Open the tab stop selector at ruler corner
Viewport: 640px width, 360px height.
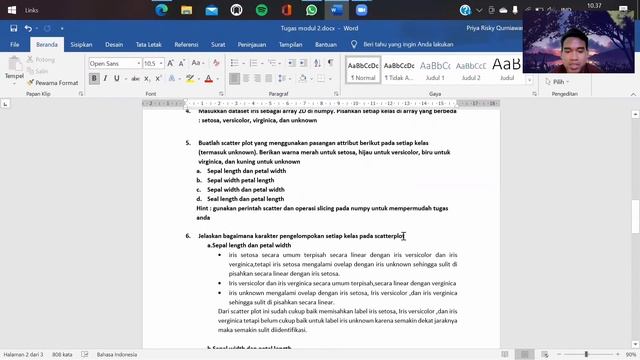[x=5, y=104]
